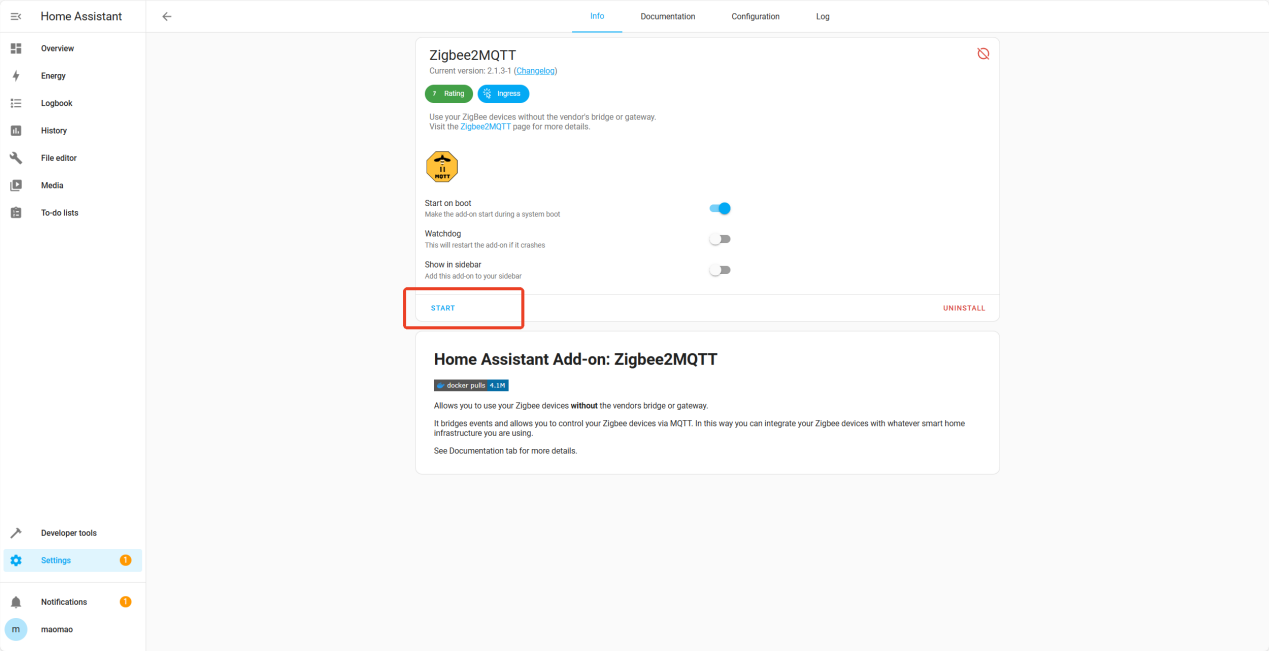Image resolution: width=1269 pixels, height=651 pixels.
Task: Click the Zigbee2MQTT bee logo
Action: pos(442,166)
